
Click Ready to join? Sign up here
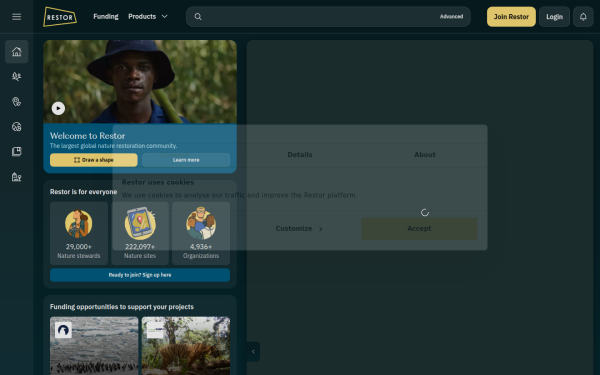pyautogui.click(x=140, y=275)
